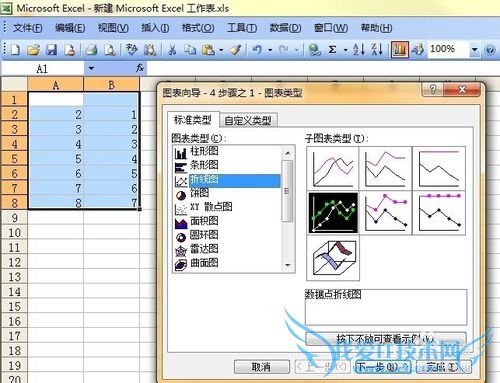Click the fx insert function icon
Image resolution: width=500 pixels, height=383 pixels.
140,68
